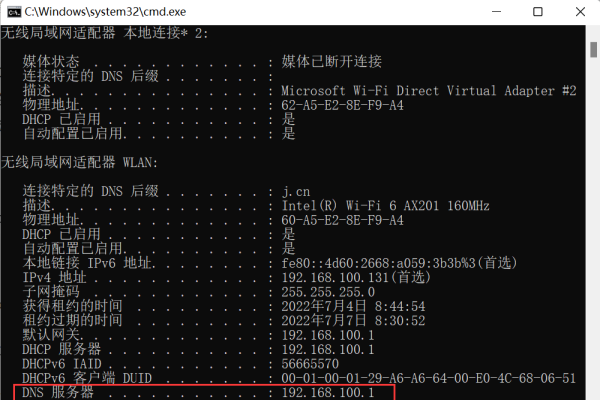Viewport: 600px width, 400px height.
Task: Click the 无线局域网适配器 本地连接* 2 heading
Action: point(104,33)
